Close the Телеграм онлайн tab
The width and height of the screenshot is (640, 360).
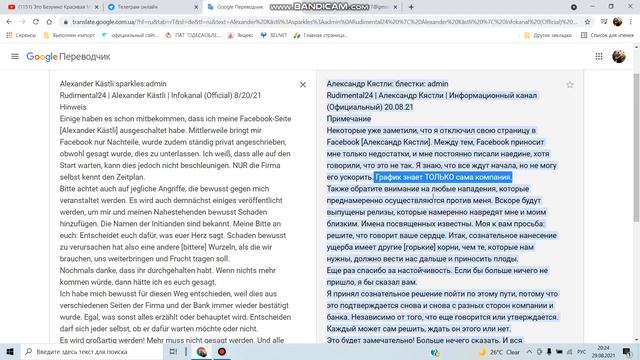[x=196, y=7]
